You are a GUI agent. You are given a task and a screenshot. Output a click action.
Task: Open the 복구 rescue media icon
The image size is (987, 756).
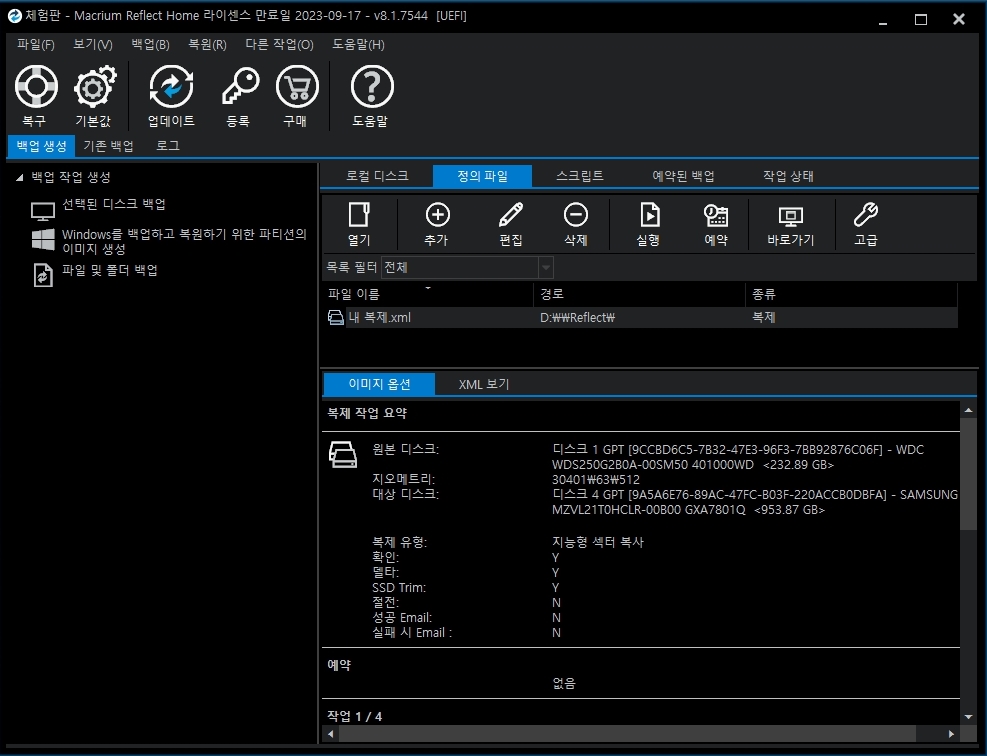pos(36,87)
